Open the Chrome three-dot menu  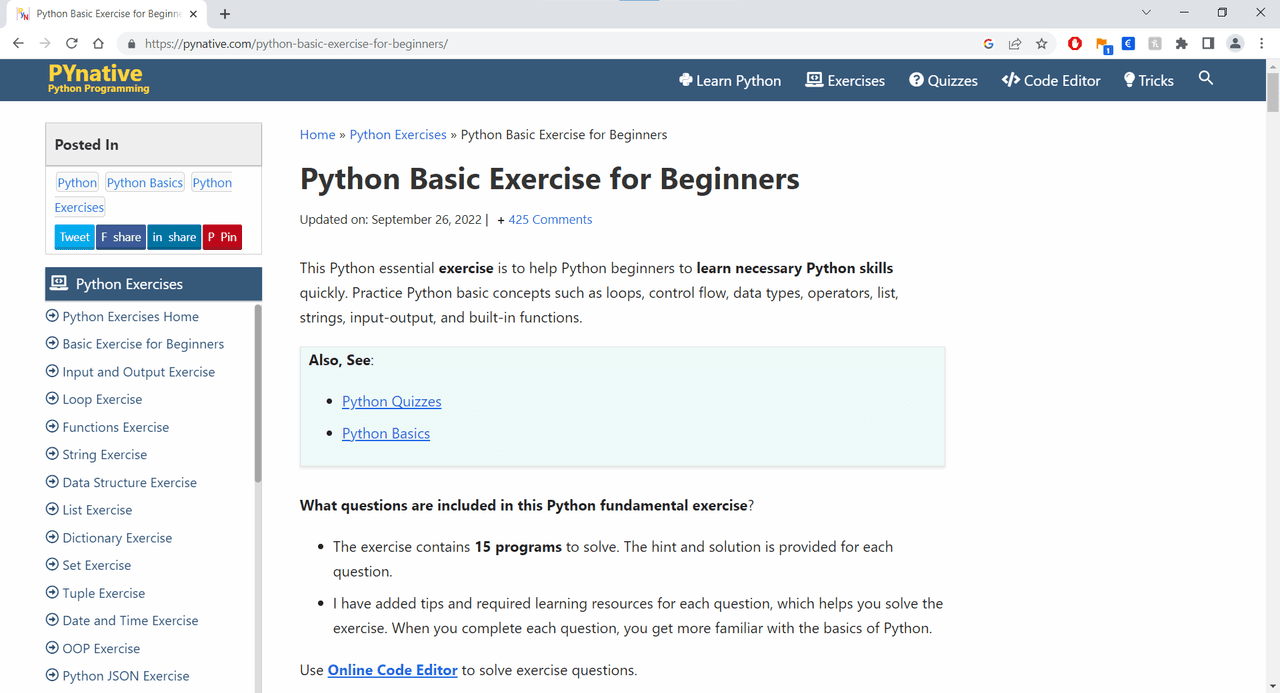pos(1262,44)
